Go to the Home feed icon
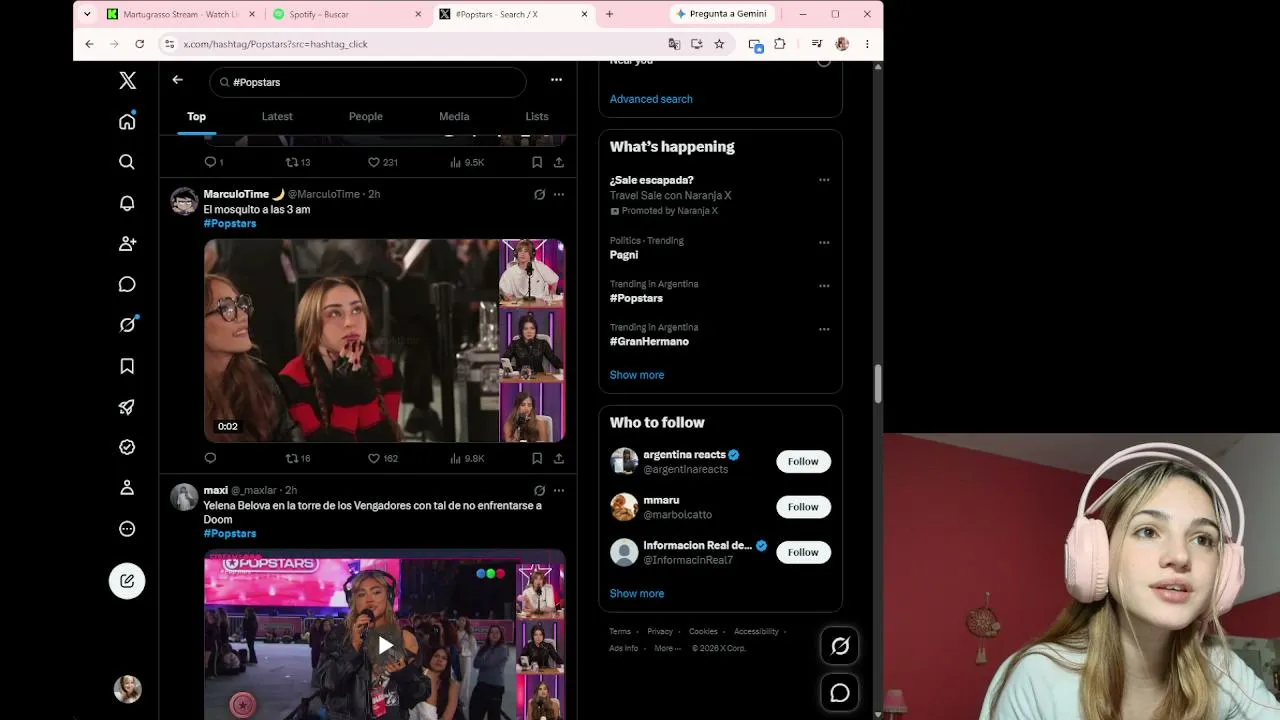The height and width of the screenshot is (720, 1280). [127, 121]
